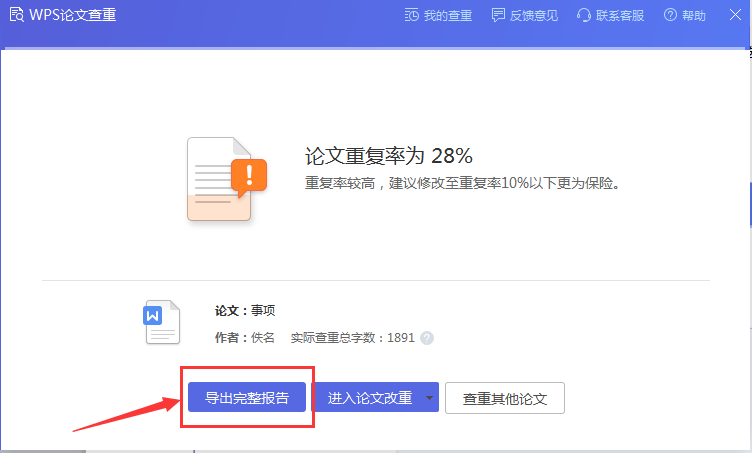This screenshot has height=453, width=752.
Task: Expand the 进入论文改重 dropdown arrow
Action: pos(430,398)
